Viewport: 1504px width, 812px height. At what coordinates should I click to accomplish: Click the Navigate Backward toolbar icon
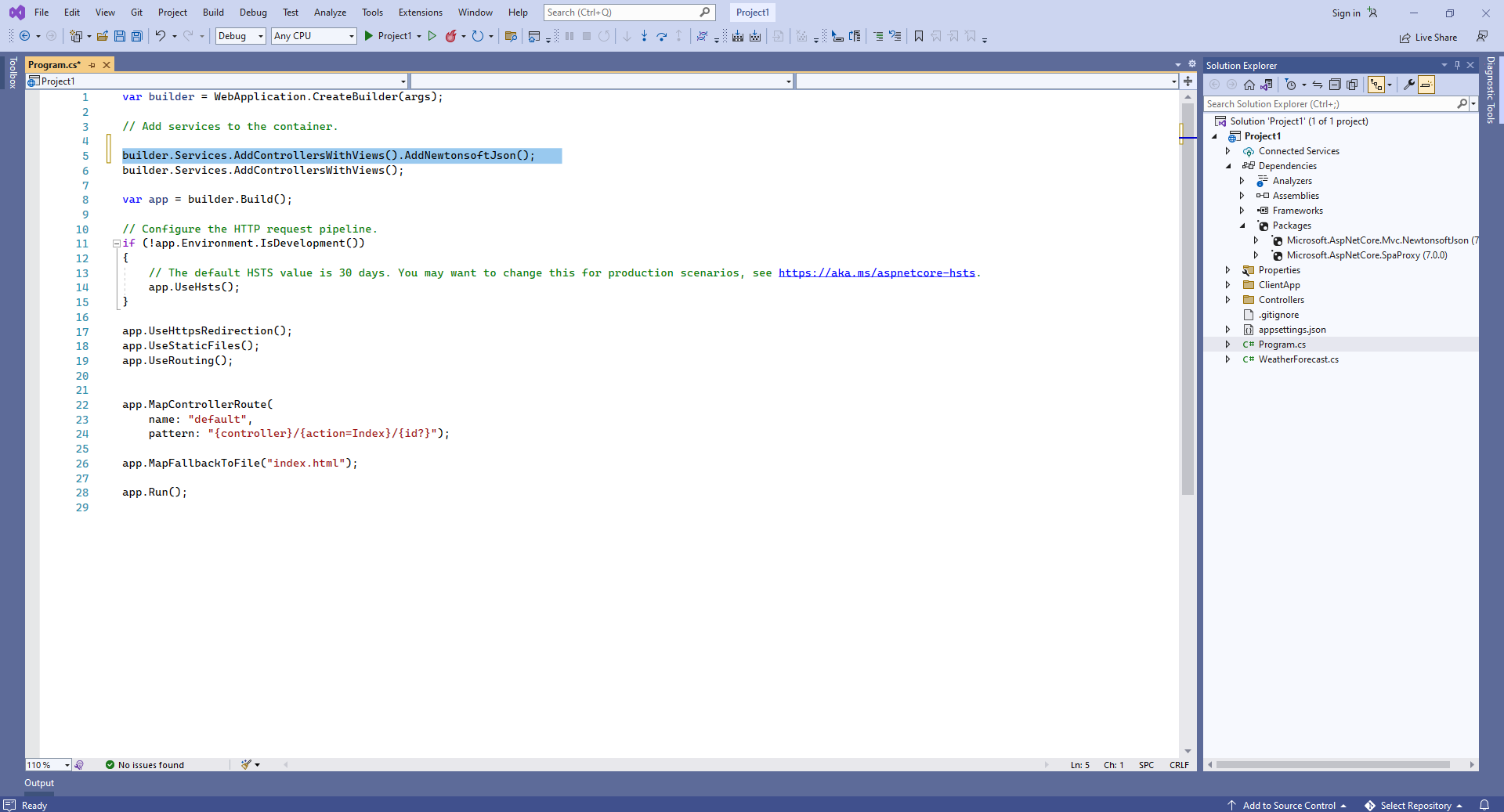pyautogui.click(x=24, y=36)
